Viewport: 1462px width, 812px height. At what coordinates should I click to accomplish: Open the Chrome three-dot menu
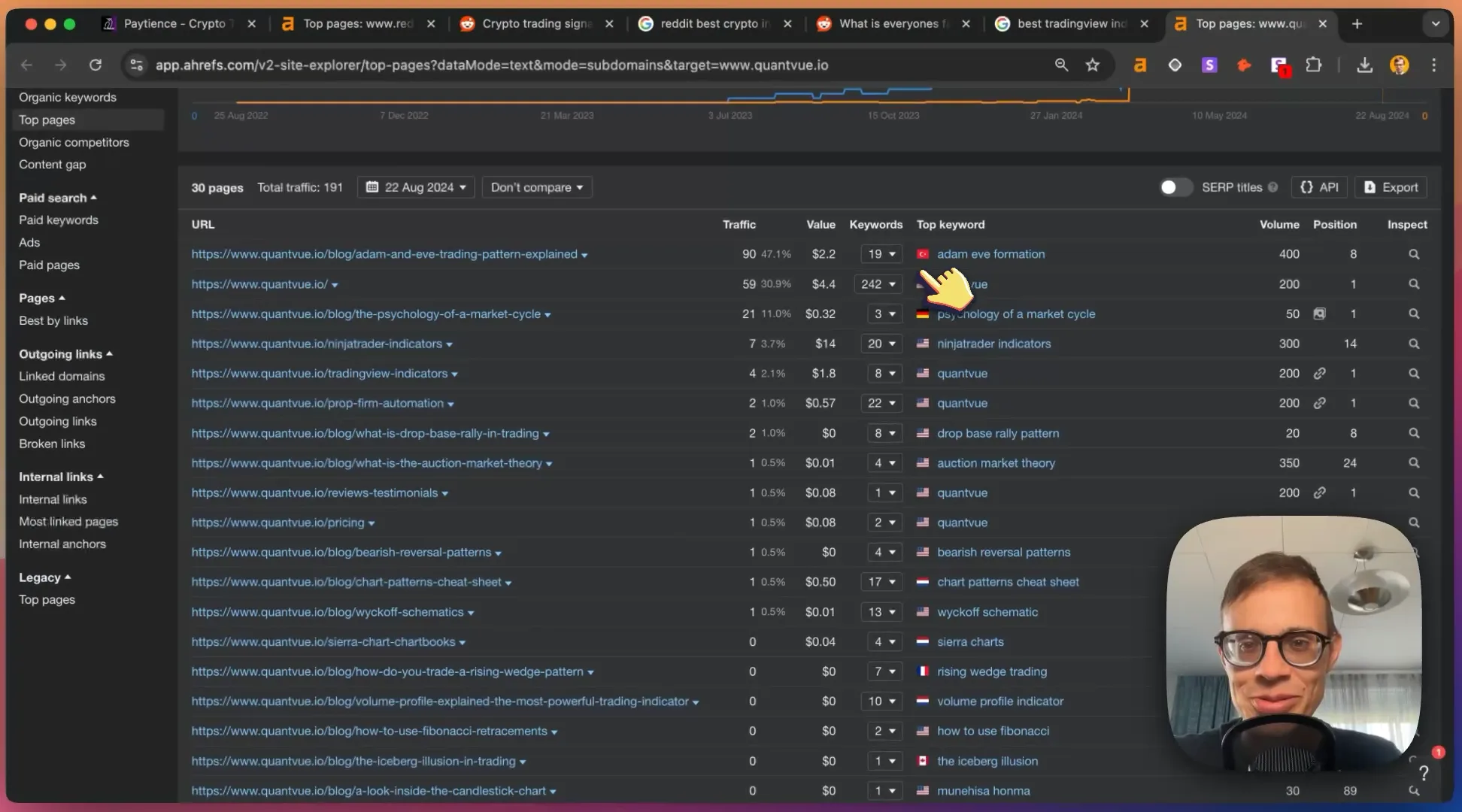pyautogui.click(x=1434, y=65)
